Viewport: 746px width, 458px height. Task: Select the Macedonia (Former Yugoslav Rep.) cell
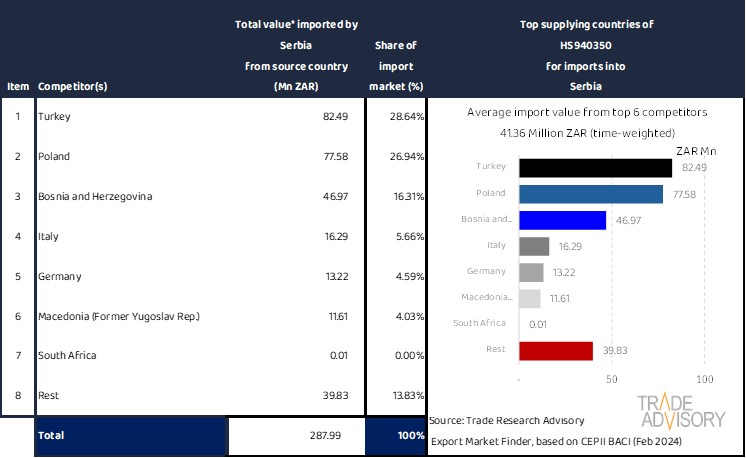click(118, 317)
